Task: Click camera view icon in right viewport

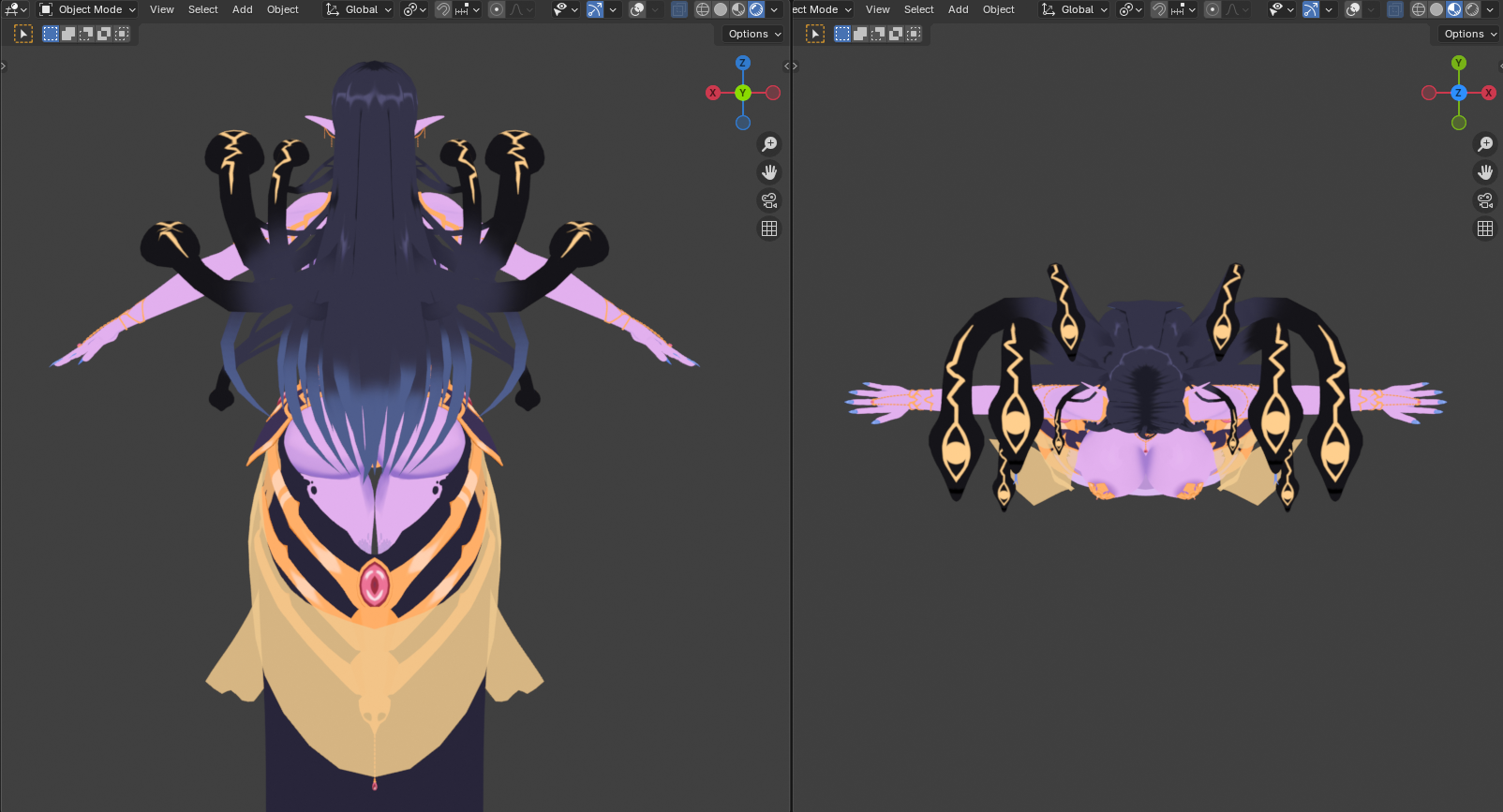Action: coord(1485,200)
